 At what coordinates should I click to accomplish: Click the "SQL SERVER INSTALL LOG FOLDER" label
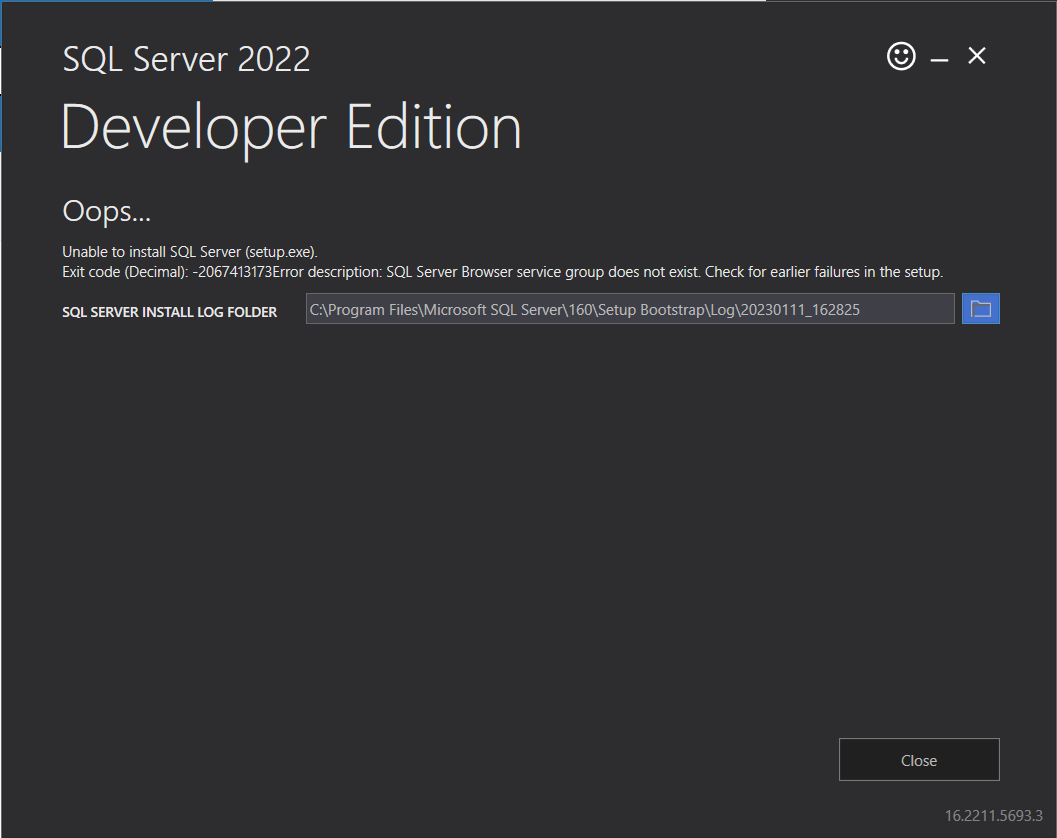(x=169, y=312)
